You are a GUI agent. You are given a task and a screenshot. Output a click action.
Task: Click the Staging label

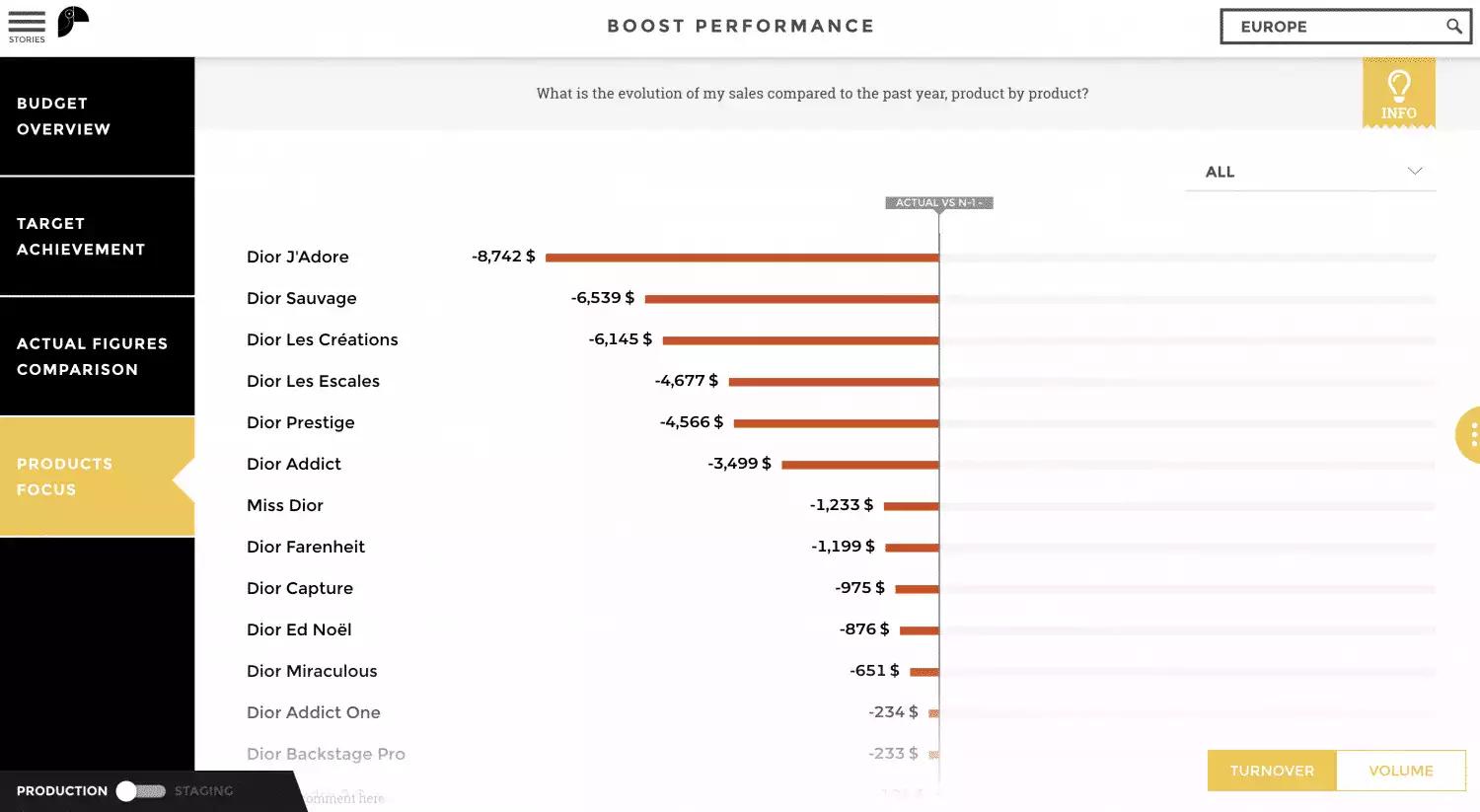coord(204,791)
